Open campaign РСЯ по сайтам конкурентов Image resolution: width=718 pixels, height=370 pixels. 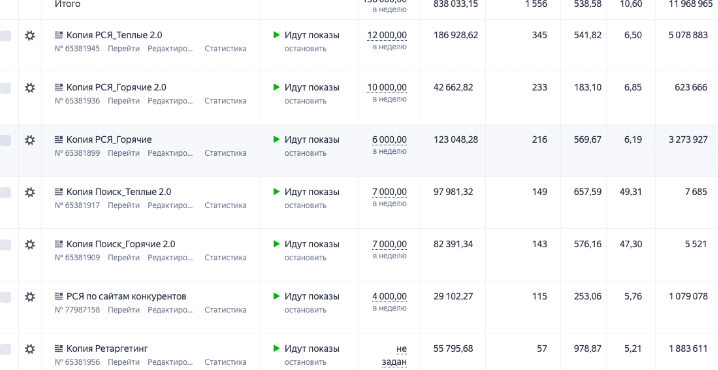point(126,297)
